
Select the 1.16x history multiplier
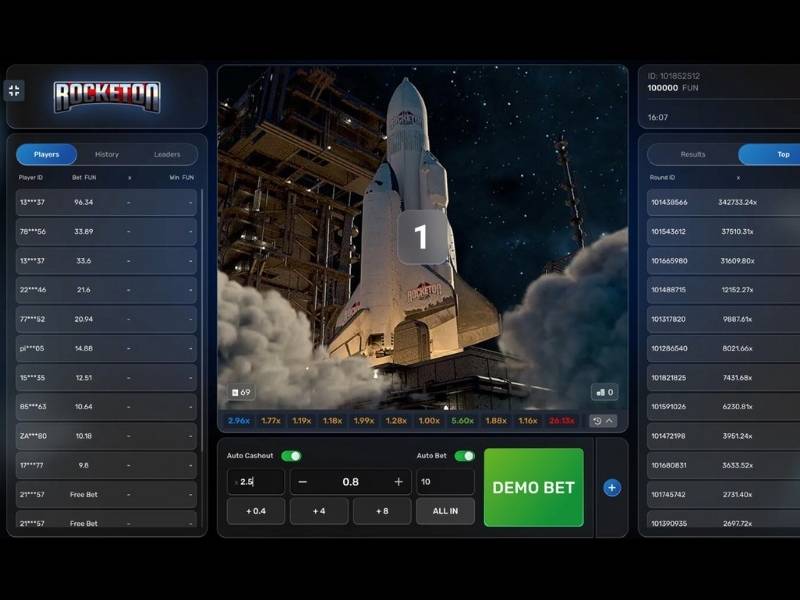click(x=528, y=420)
